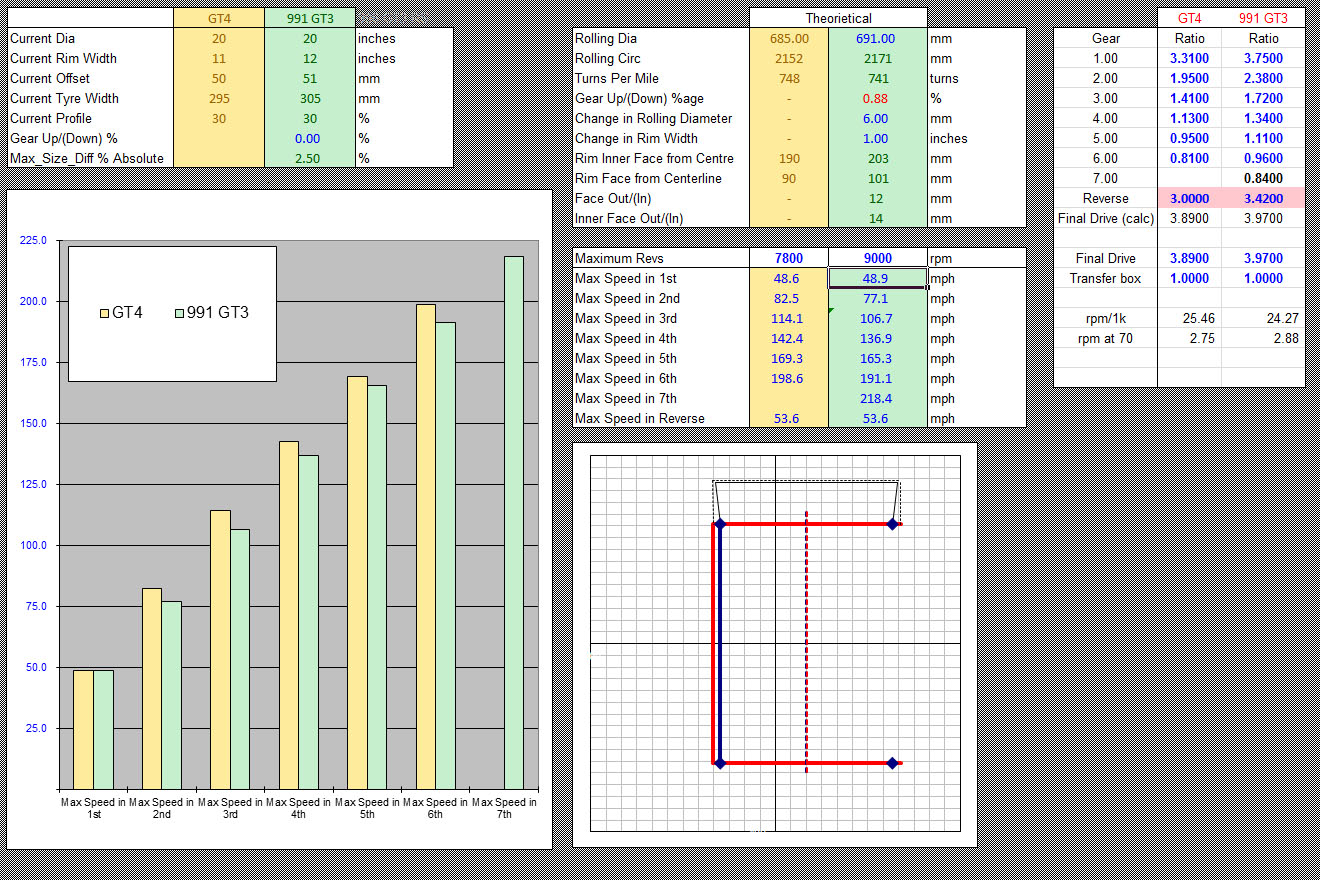This screenshot has height=880, width=1320.
Task: Click the Turns Per Mile value 741
Action: 878,79
